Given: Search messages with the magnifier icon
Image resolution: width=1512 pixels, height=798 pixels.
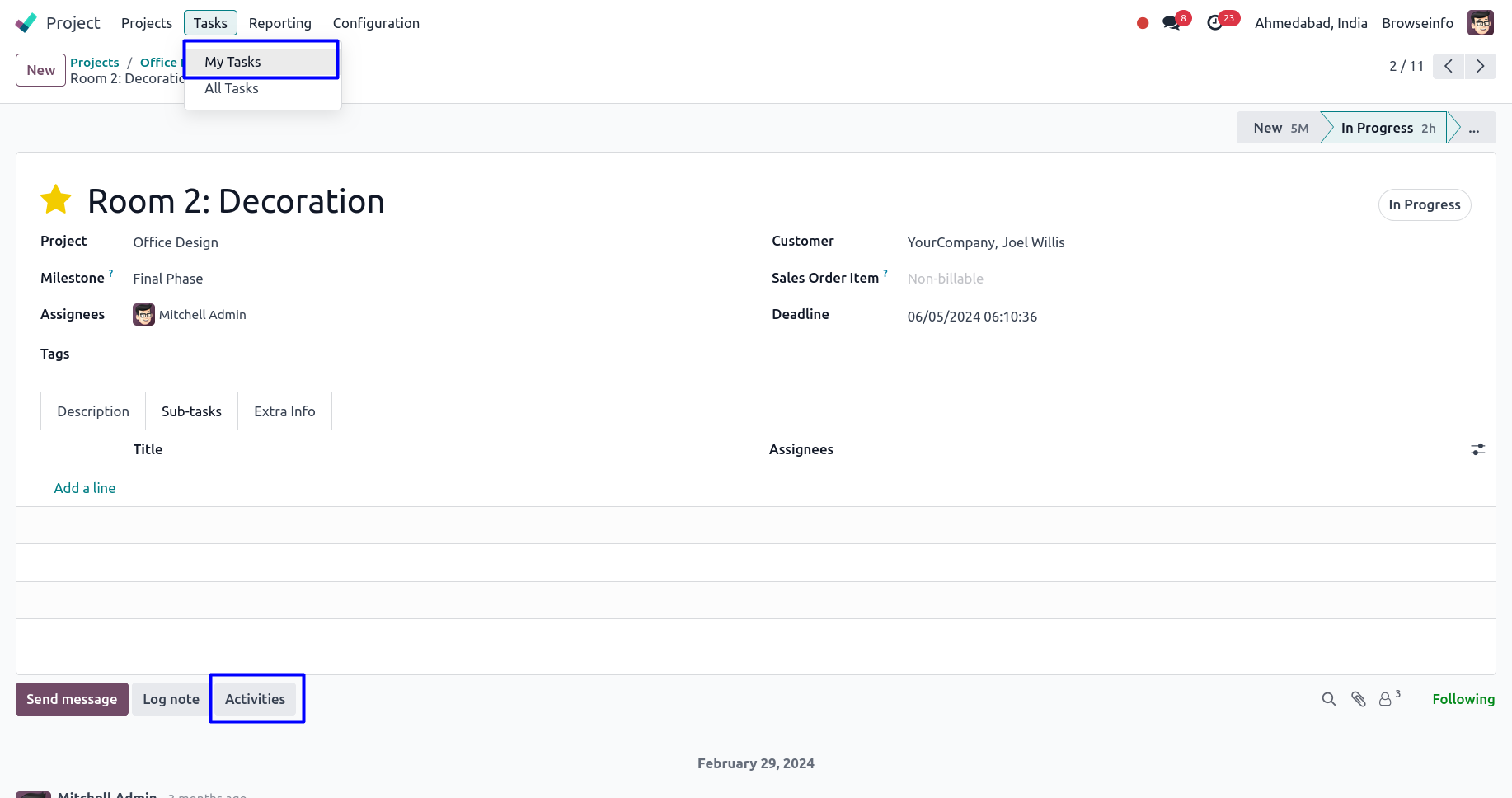Looking at the screenshot, I should point(1328,699).
